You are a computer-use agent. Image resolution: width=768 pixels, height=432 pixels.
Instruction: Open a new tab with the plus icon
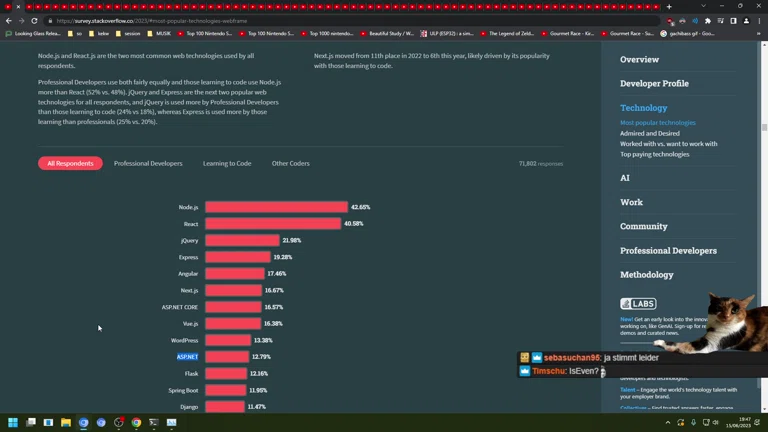click(x=669, y=7)
